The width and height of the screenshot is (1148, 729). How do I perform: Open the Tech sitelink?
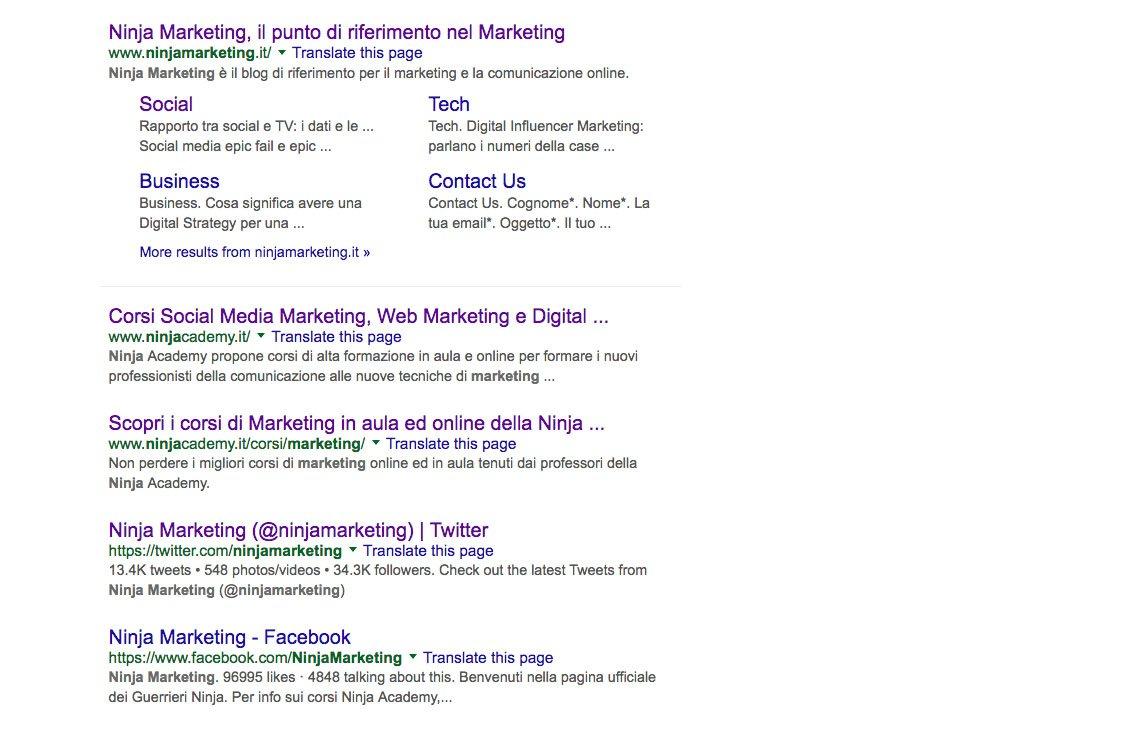coord(448,104)
